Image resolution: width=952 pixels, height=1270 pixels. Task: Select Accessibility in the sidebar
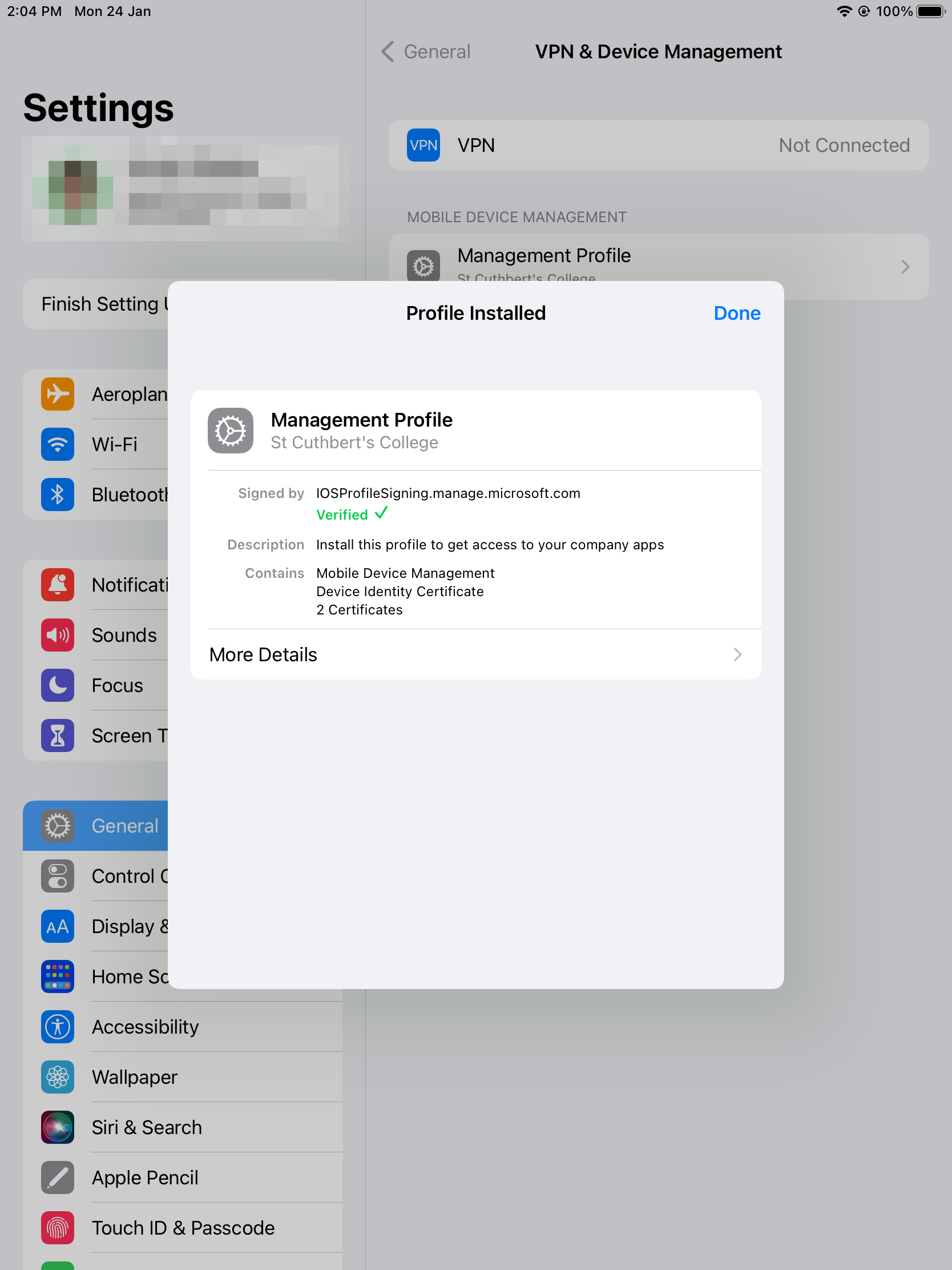[x=183, y=1027]
